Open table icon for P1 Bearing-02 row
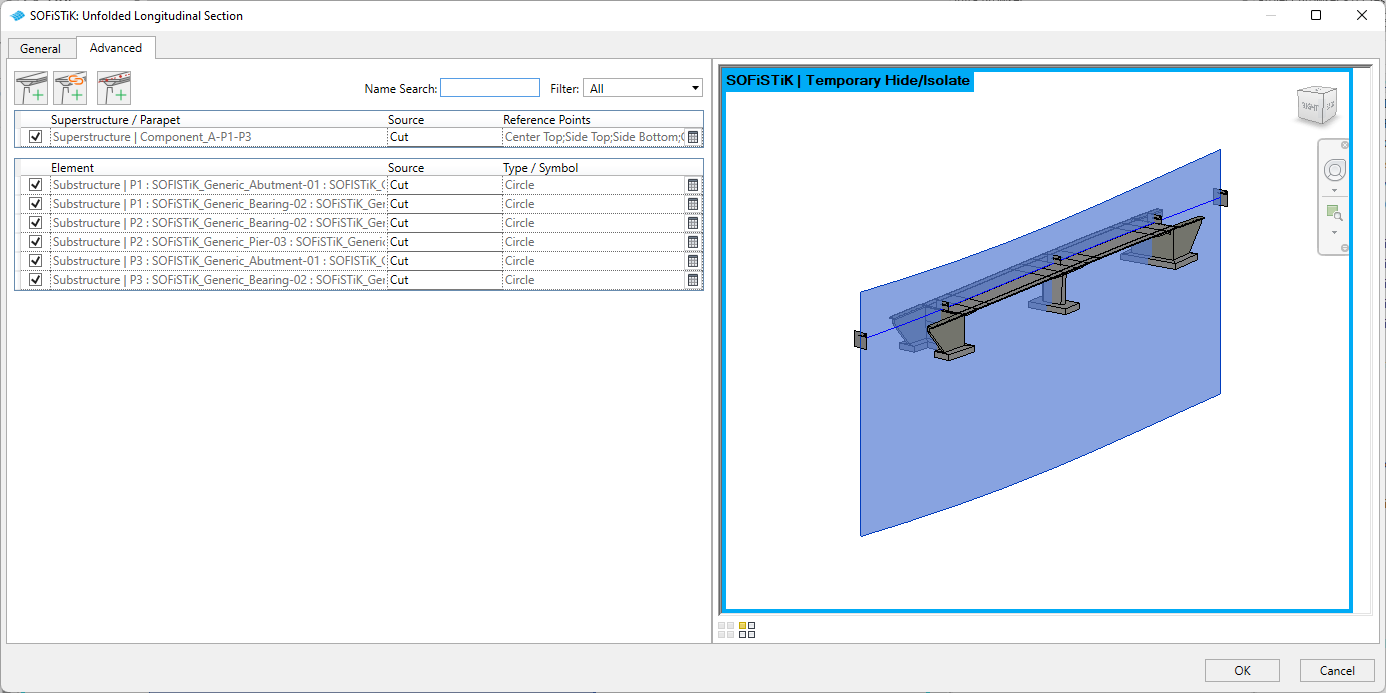 point(692,204)
